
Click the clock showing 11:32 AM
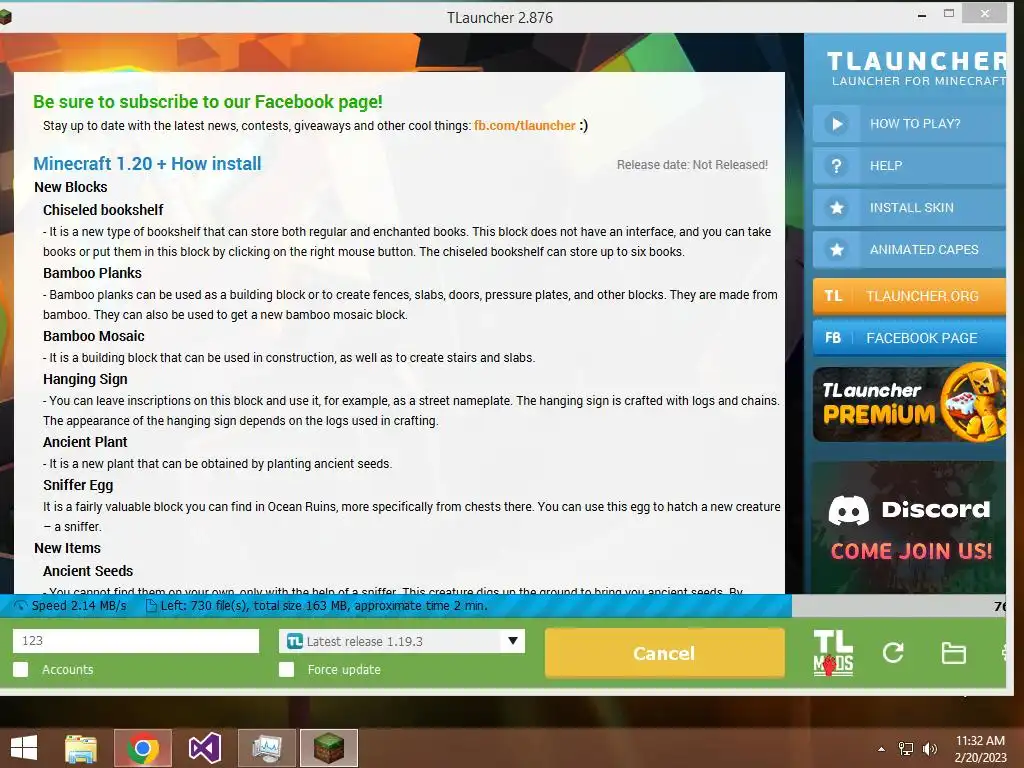[980, 741]
